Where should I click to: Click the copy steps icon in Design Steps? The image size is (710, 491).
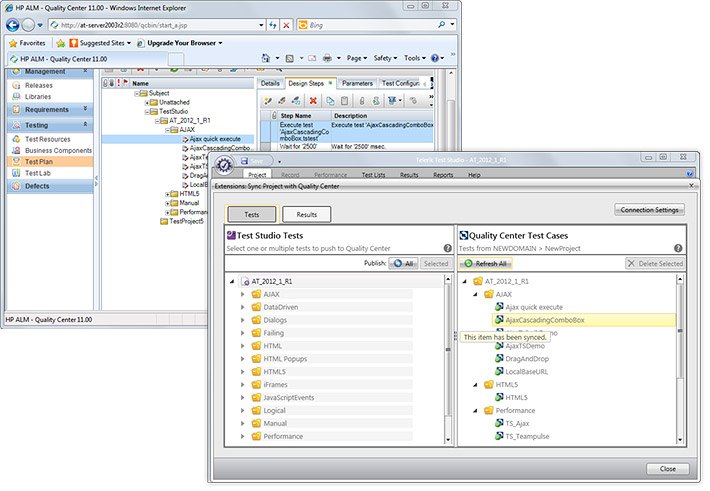click(330, 101)
